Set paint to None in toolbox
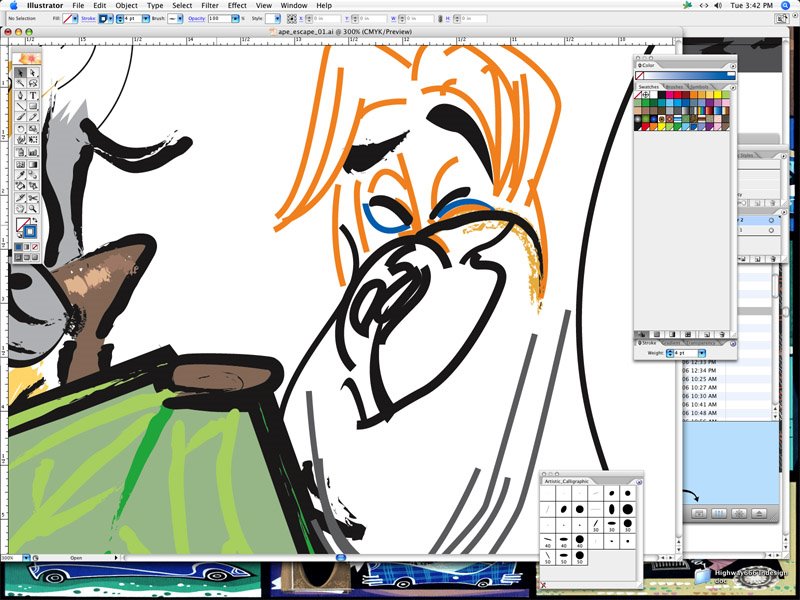This screenshot has height=600, width=800. tap(35, 246)
